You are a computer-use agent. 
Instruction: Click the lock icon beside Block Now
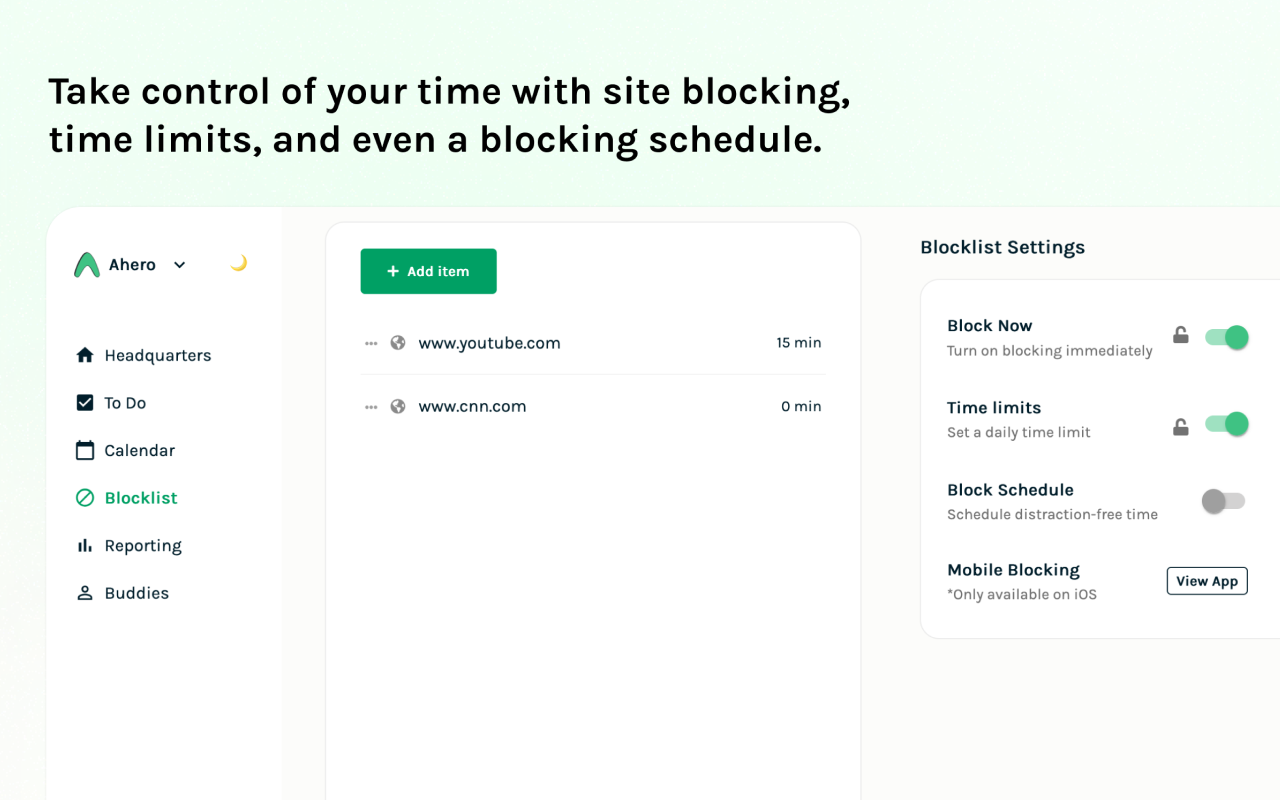tap(1181, 335)
